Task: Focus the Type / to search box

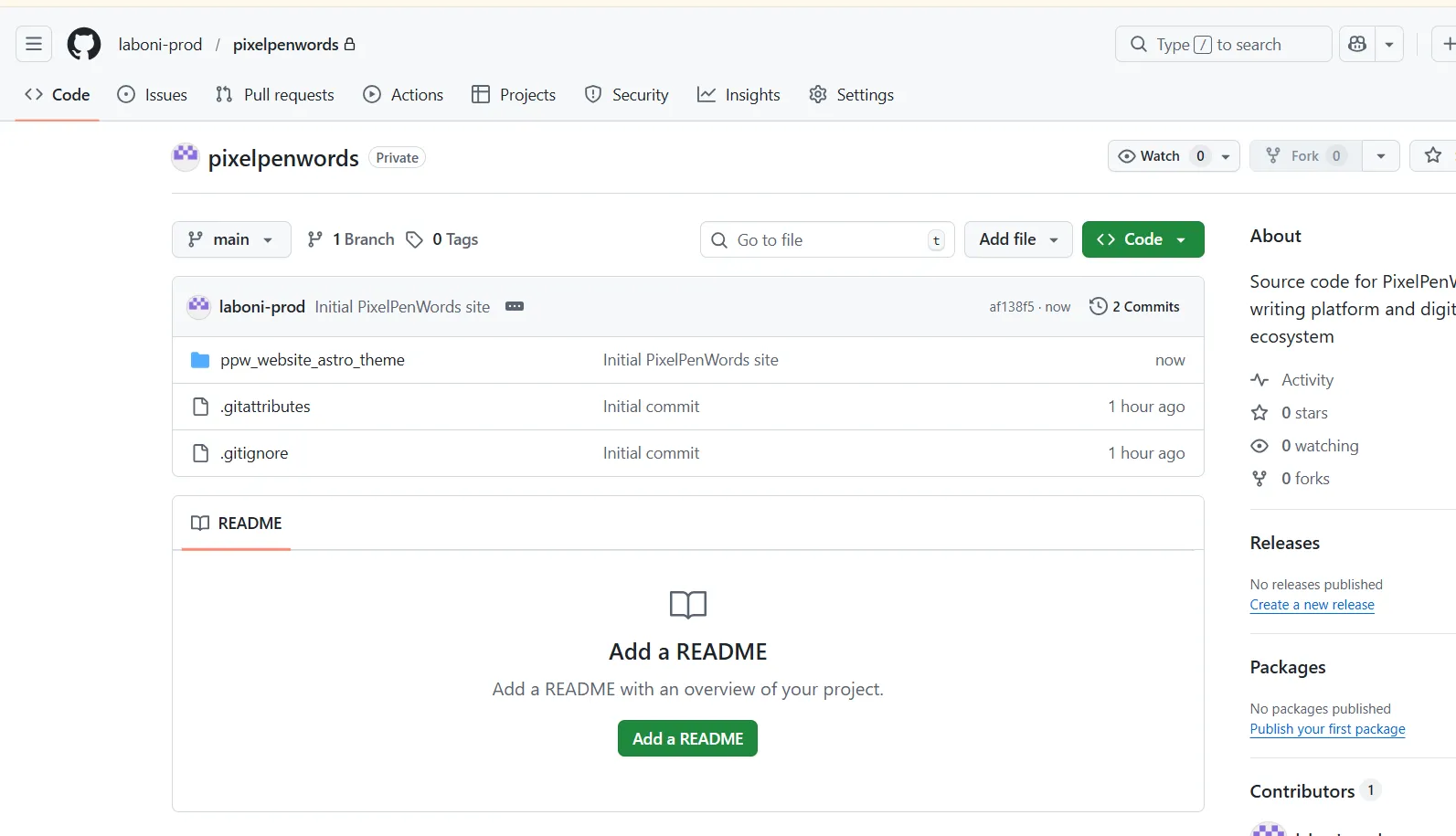Action: click(x=1223, y=44)
